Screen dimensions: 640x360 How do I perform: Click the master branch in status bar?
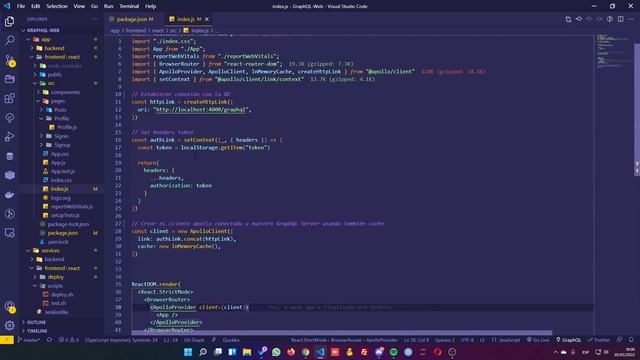[x=28, y=340]
